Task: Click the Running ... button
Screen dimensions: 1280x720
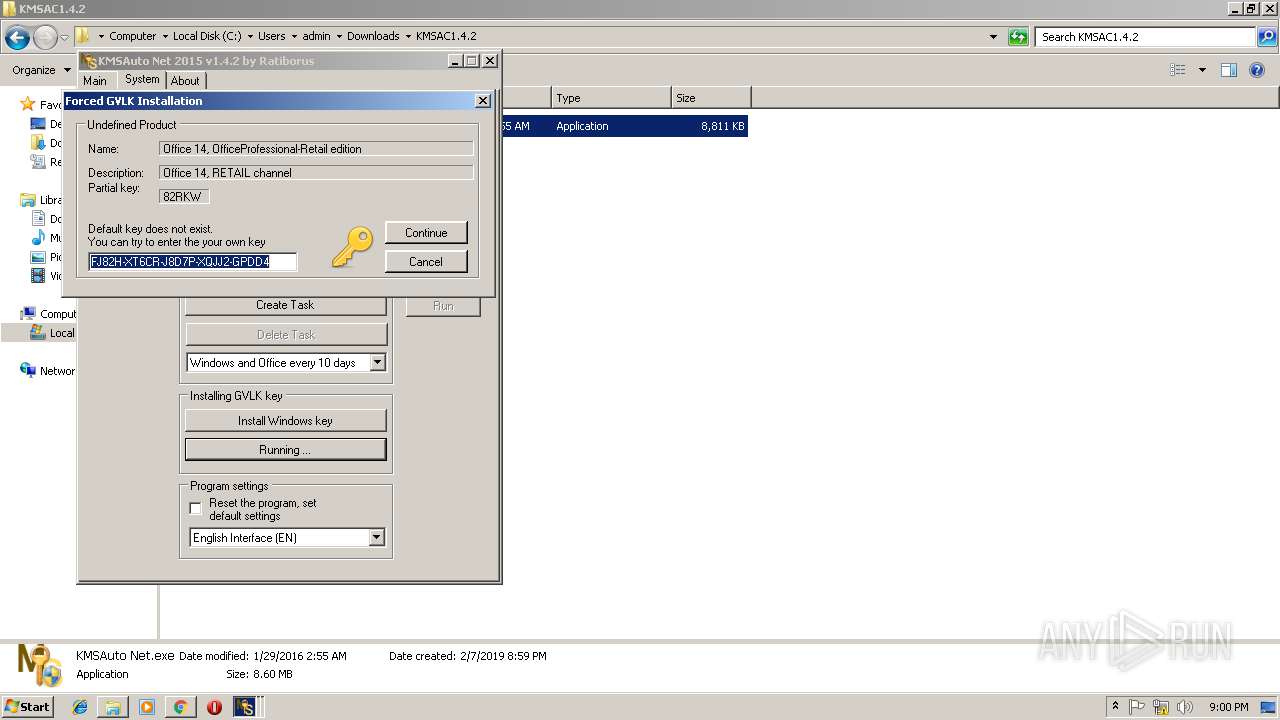Action: tap(286, 450)
